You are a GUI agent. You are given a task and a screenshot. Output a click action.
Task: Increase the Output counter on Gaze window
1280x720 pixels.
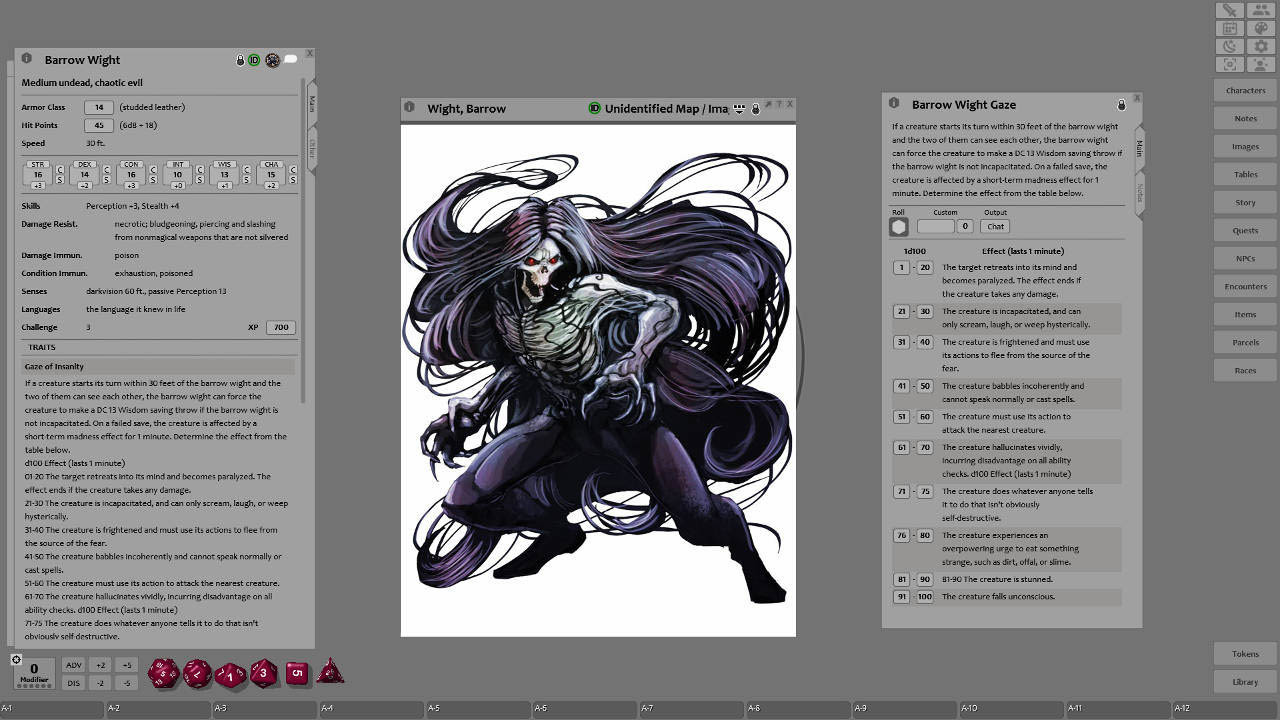point(966,226)
